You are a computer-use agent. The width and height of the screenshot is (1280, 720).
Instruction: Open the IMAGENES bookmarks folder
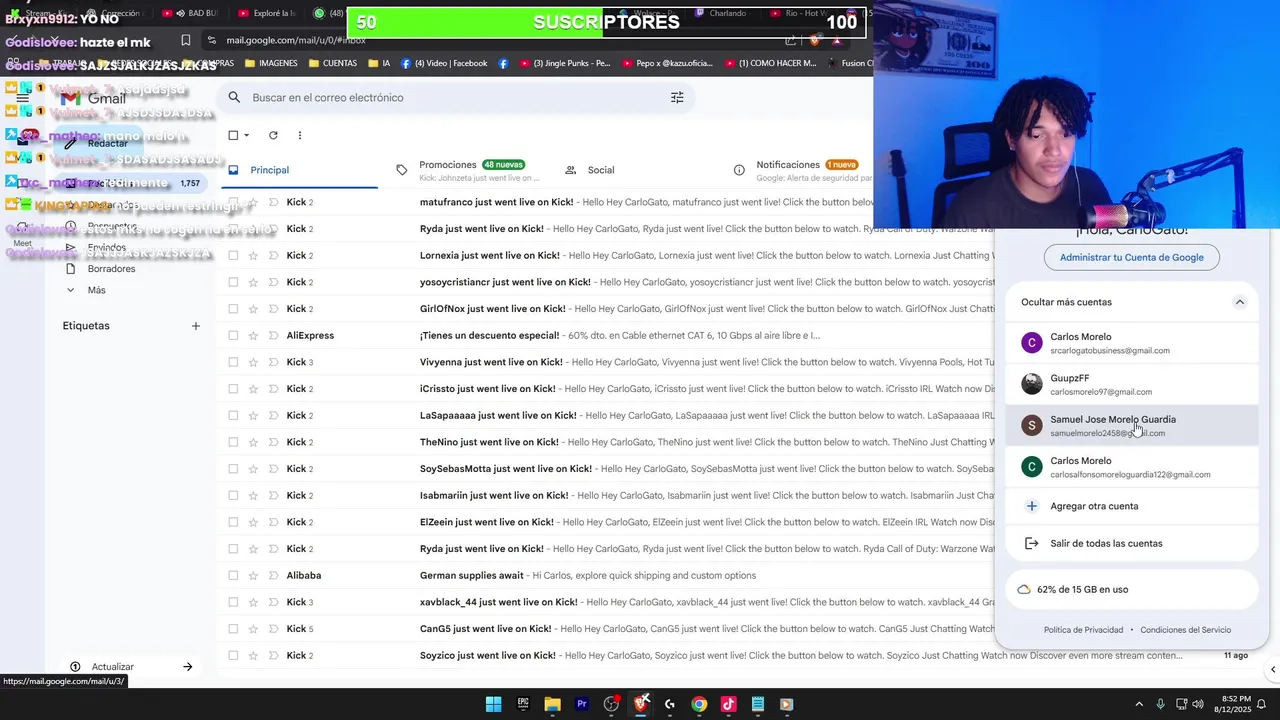(269, 63)
